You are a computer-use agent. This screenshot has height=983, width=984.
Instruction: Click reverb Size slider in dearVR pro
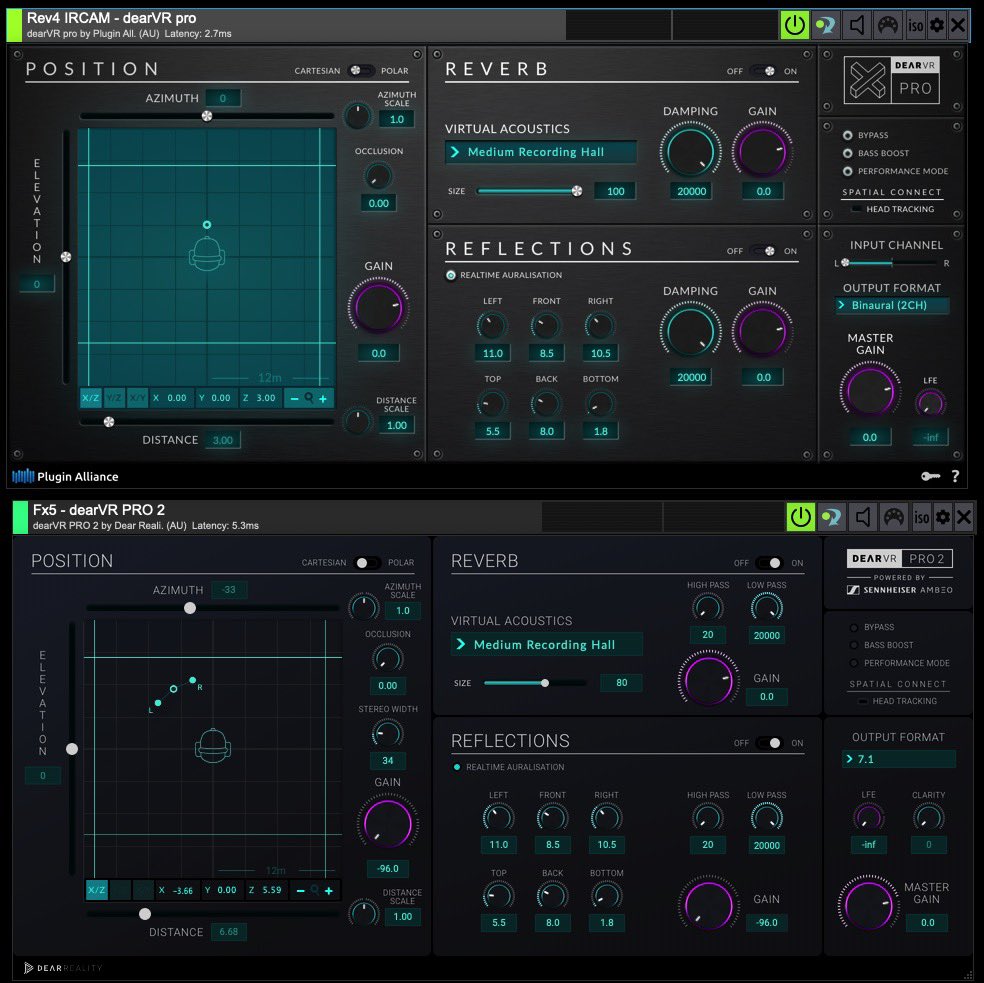point(529,191)
